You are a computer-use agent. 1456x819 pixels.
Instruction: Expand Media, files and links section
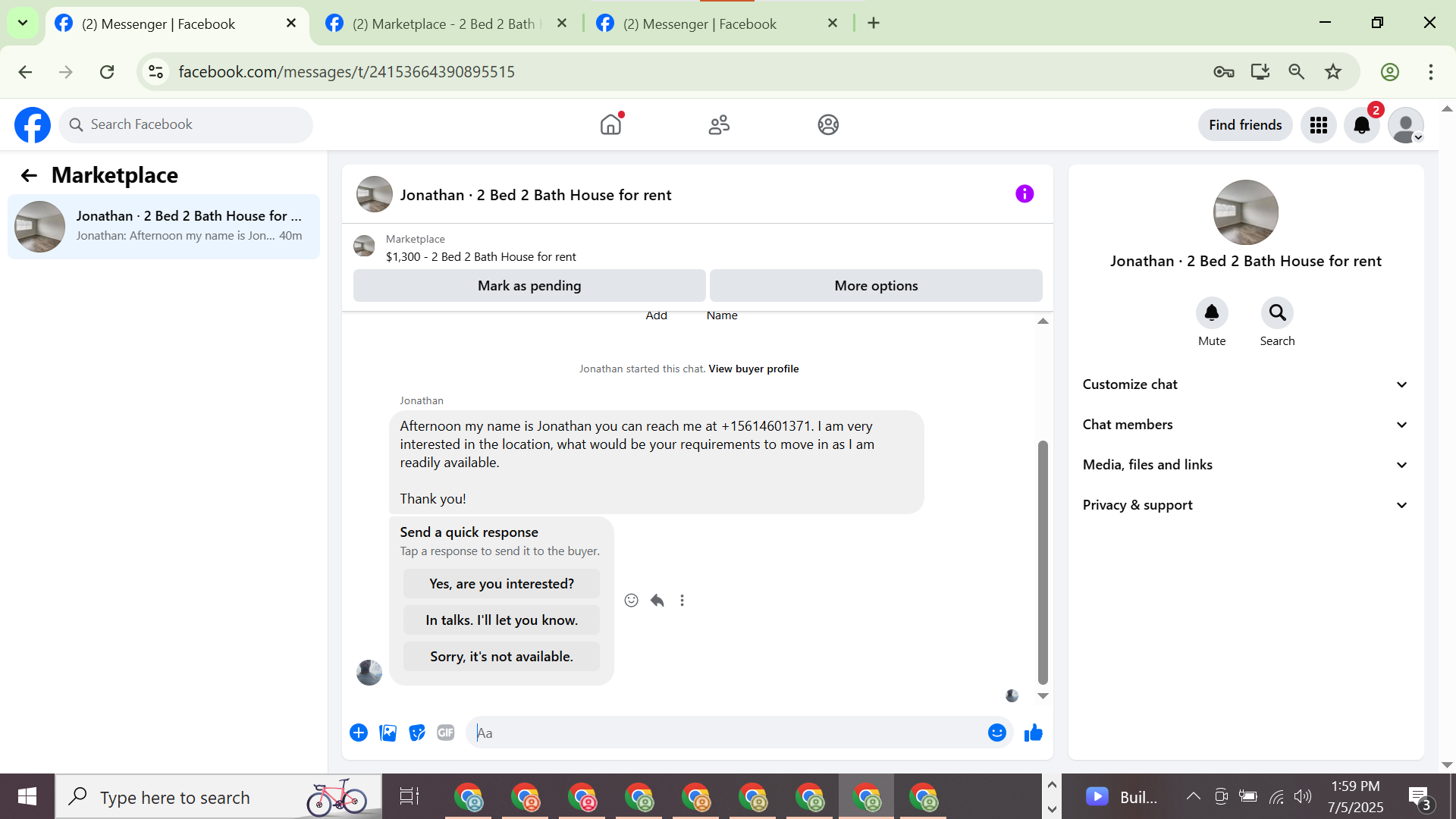pyautogui.click(x=1244, y=465)
